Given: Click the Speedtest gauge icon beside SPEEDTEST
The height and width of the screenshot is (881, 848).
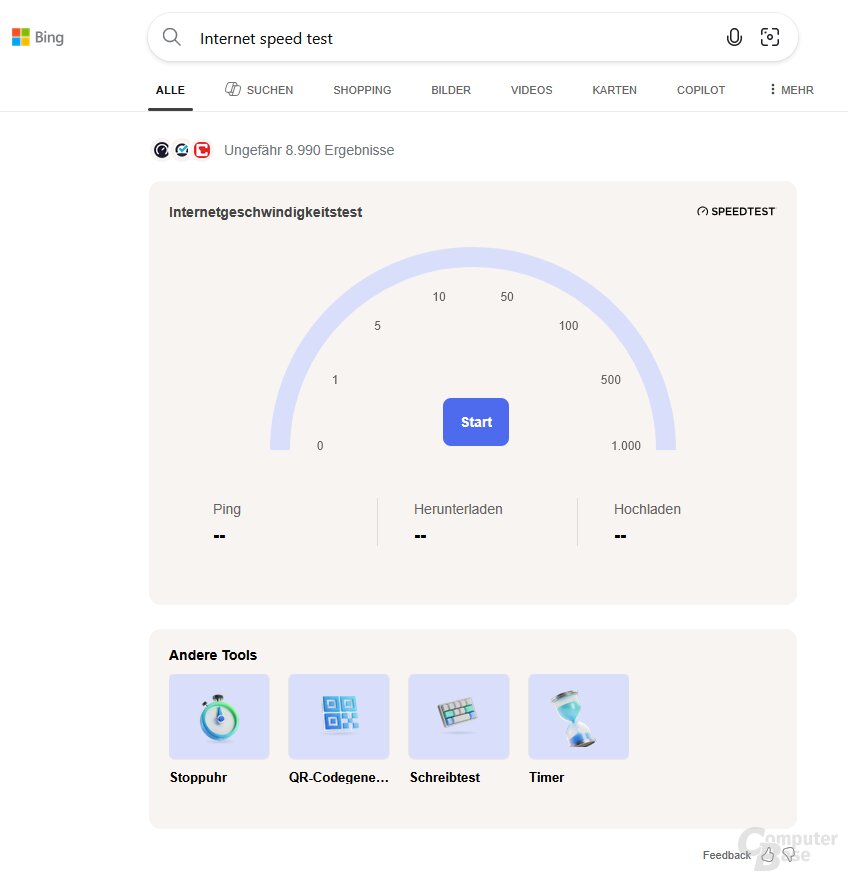Looking at the screenshot, I should (702, 211).
